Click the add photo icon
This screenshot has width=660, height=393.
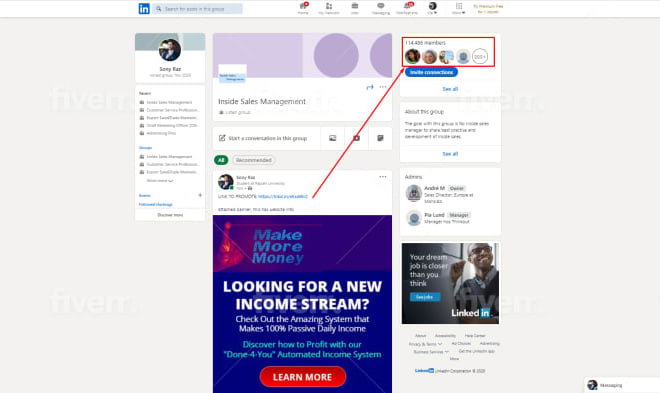[333, 138]
